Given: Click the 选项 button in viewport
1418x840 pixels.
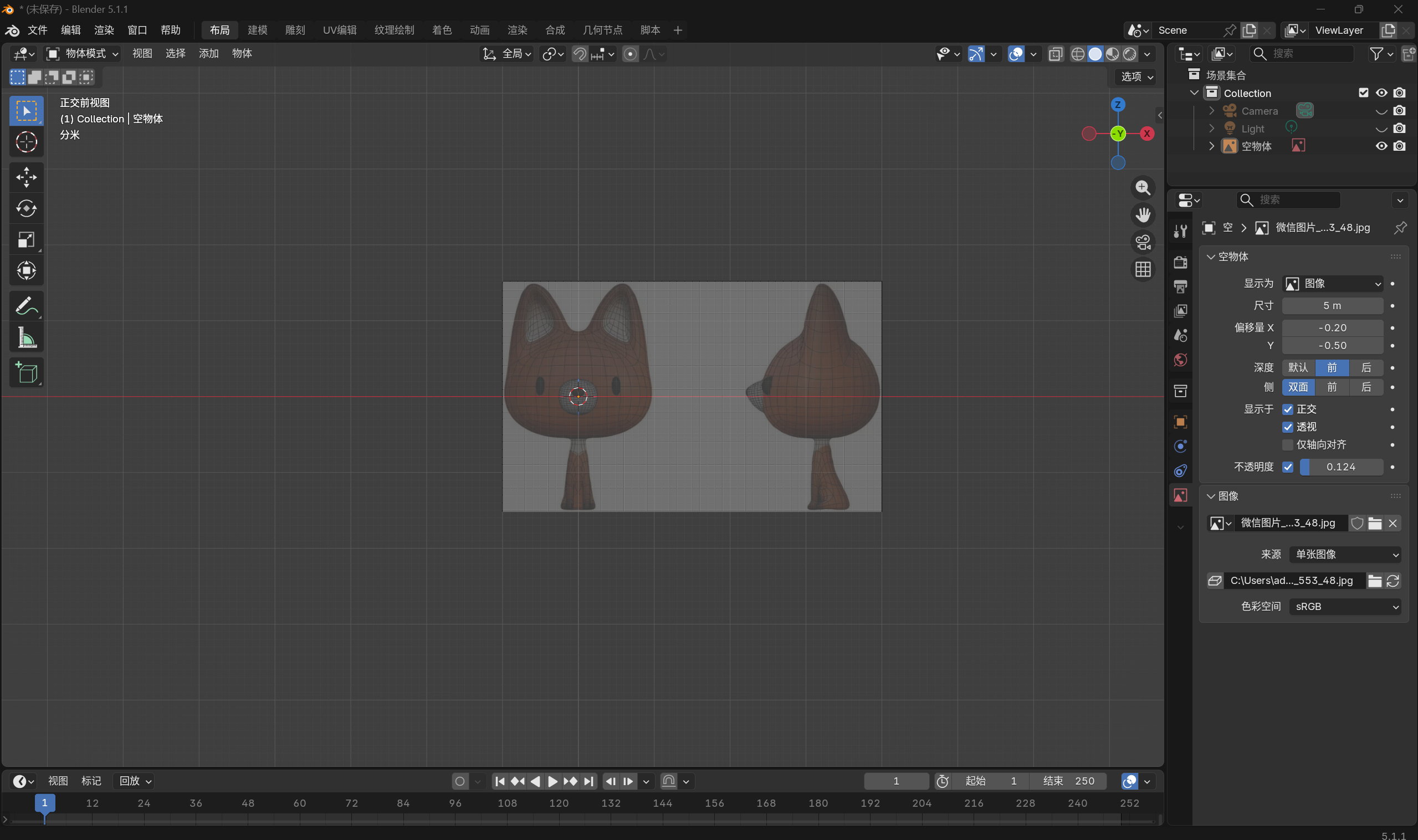Looking at the screenshot, I should tap(1137, 76).
